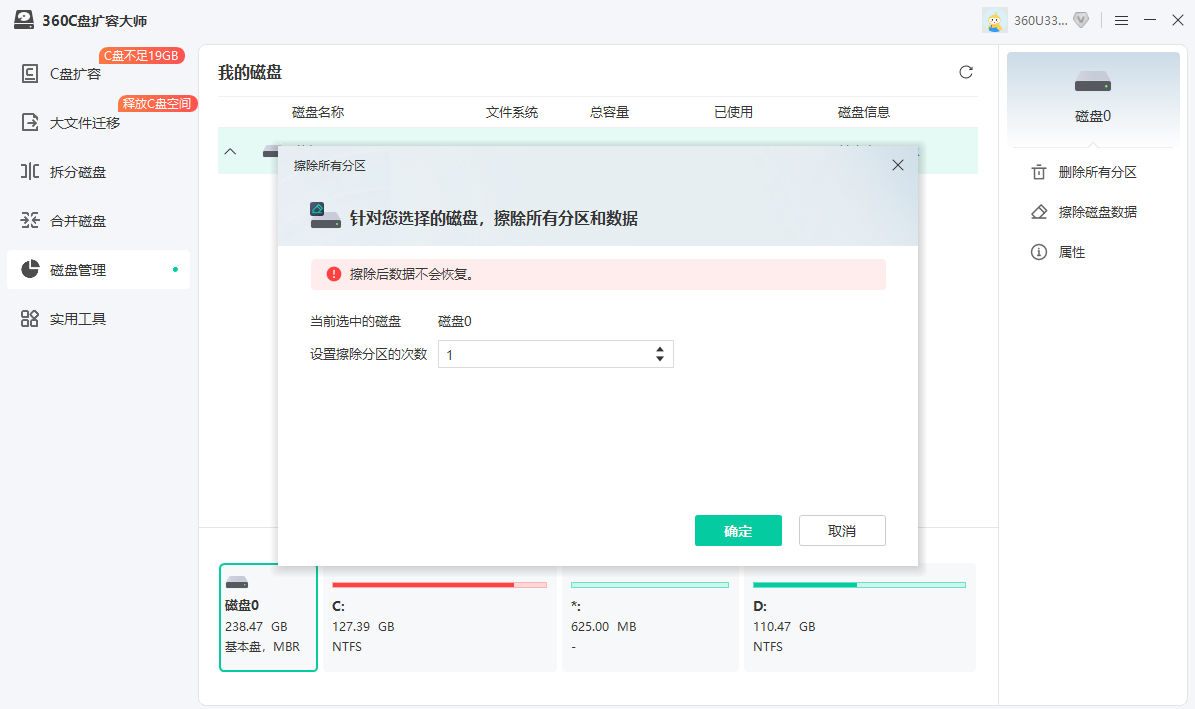
Task: Click the 释放C盘空间 badge
Action: [157, 104]
